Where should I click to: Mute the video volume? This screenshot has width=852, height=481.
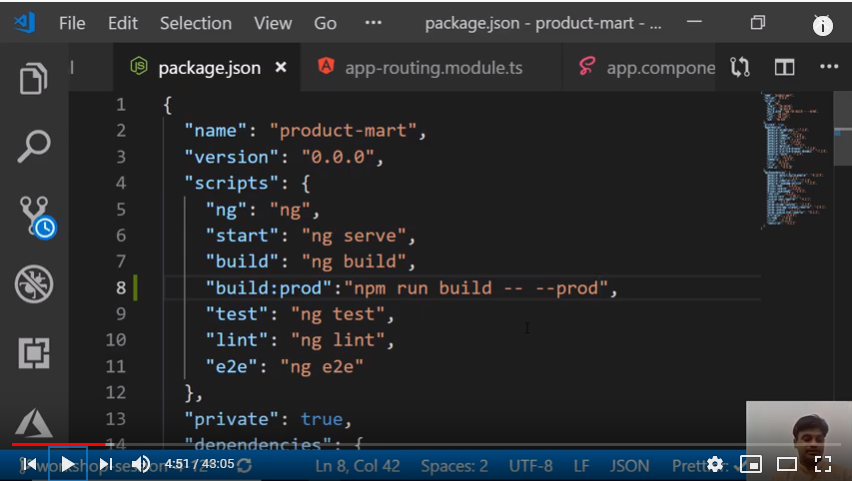click(141, 464)
